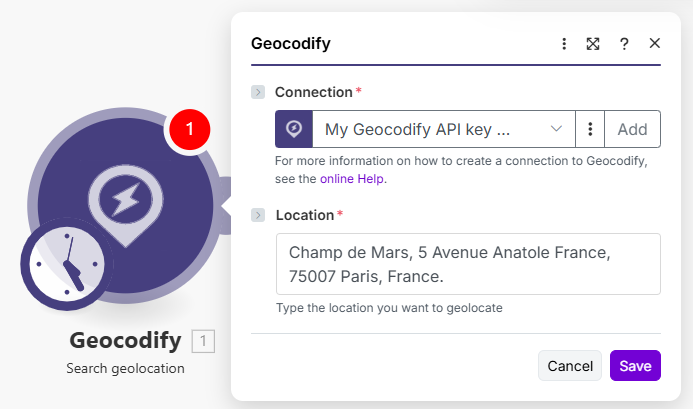Viewport: 693px width, 409px height.
Task: Open help with the question mark icon
Action: pos(624,44)
